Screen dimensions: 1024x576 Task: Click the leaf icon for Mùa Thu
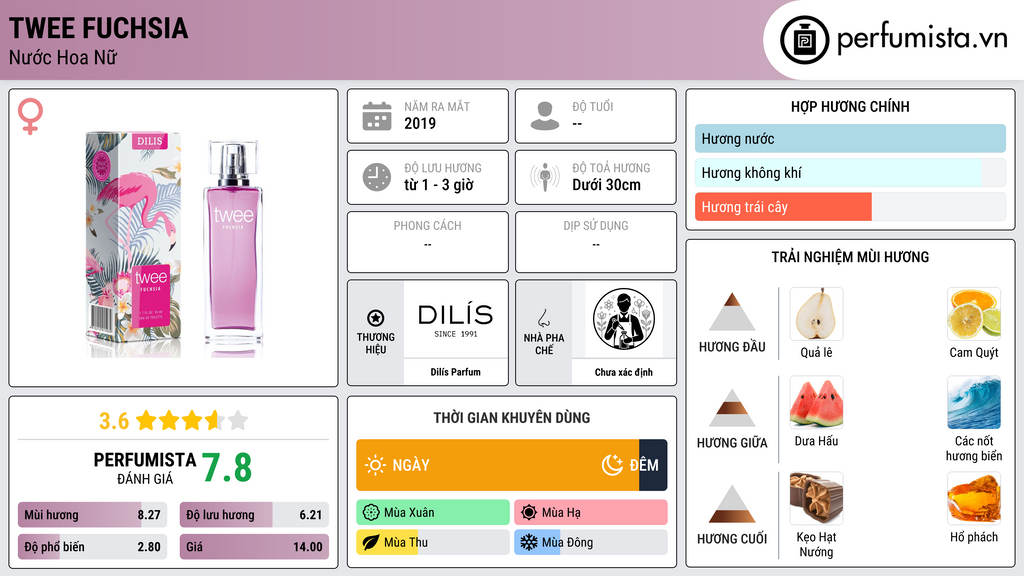point(371,542)
